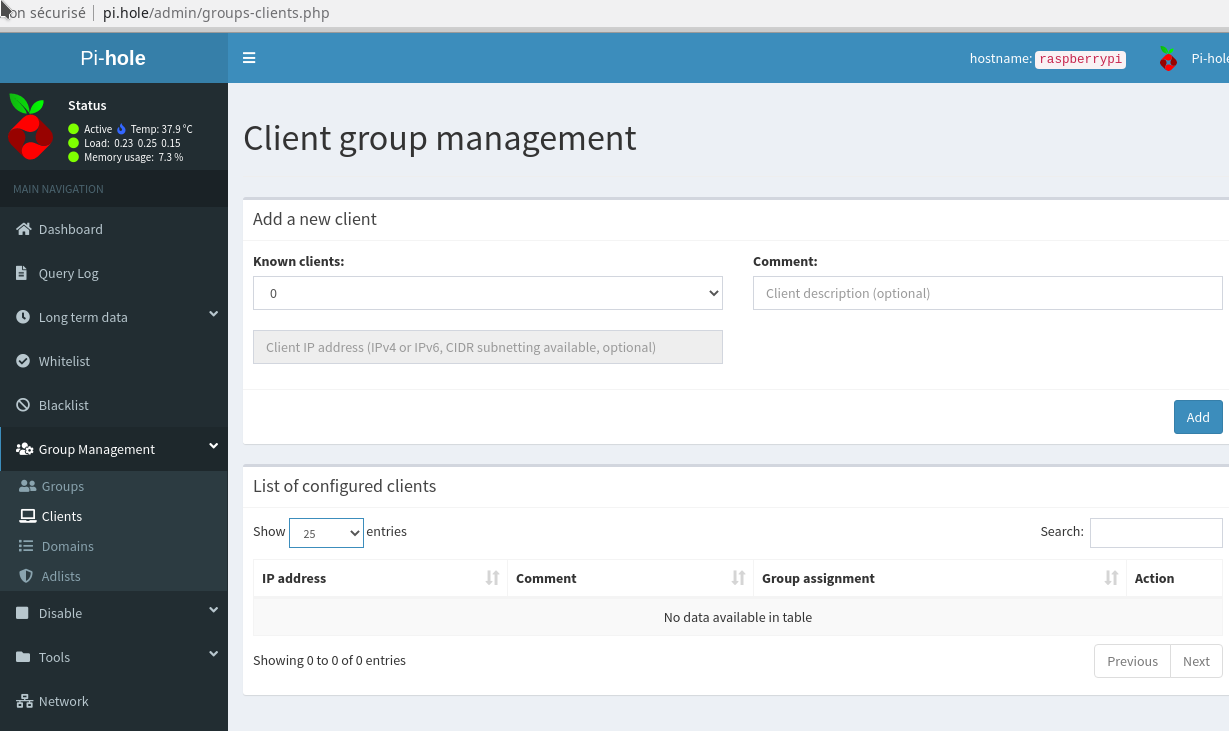Open the Network page
Image resolution: width=1229 pixels, height=731 pixels.
coord(114,701)
